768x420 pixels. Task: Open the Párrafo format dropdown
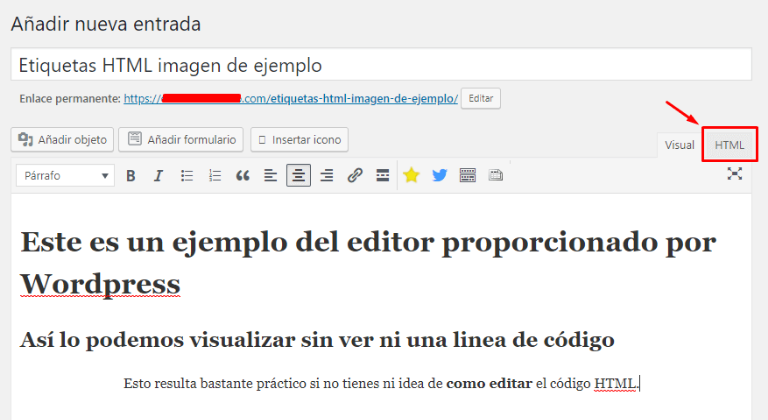tap(66, 175)
